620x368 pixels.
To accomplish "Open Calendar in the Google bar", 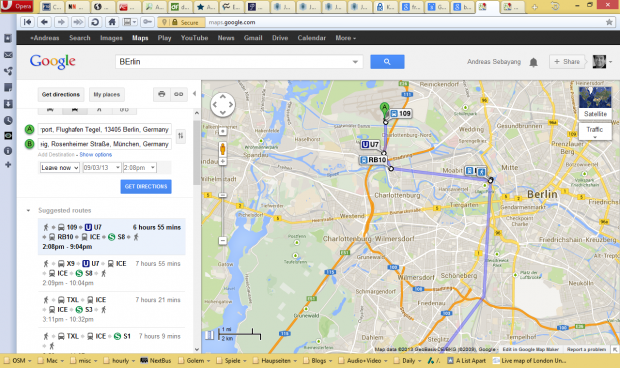I will click(312, 38).
